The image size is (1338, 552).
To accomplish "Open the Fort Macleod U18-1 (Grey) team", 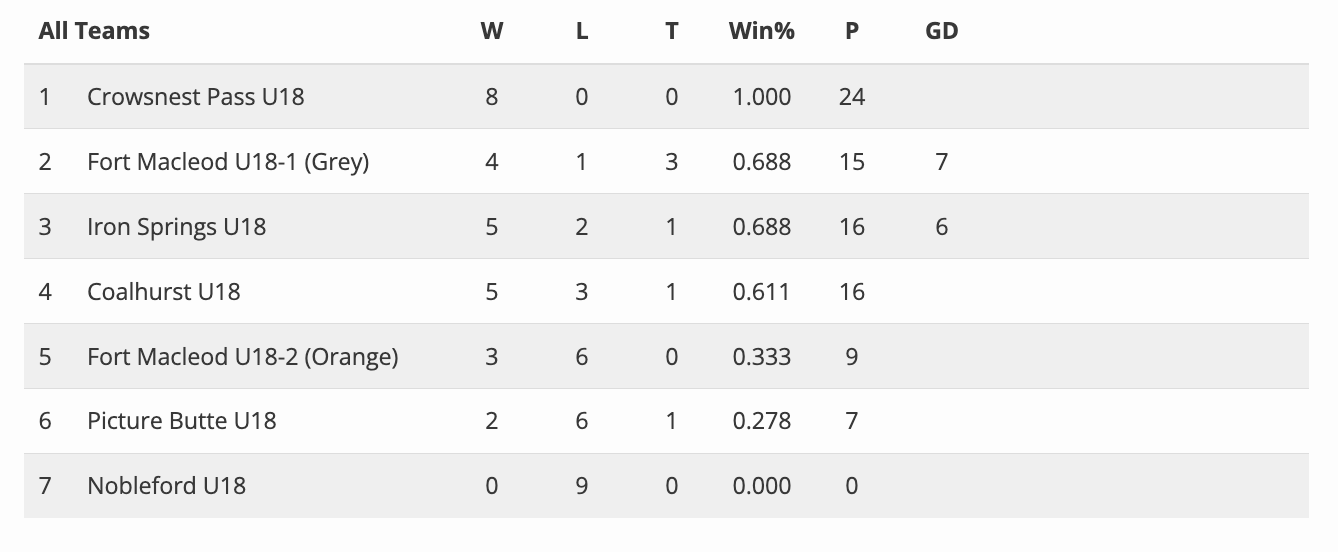I will (228, 162).
